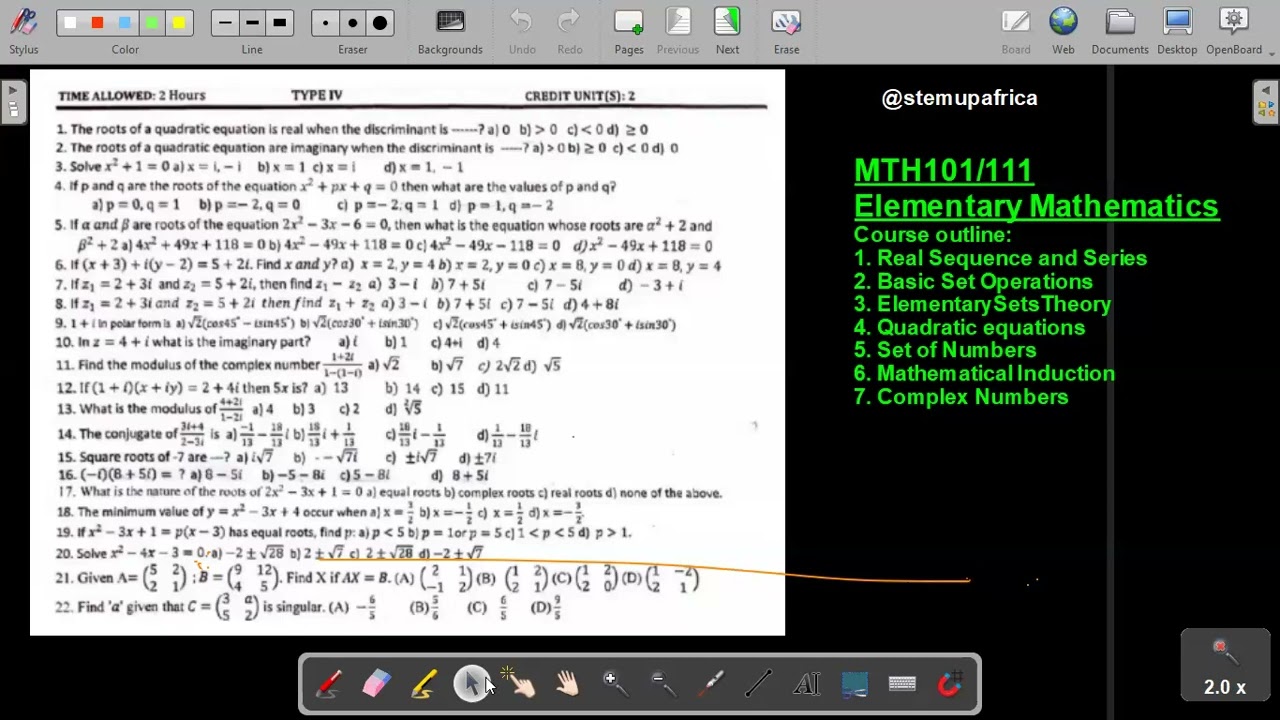Select the Interact with items finger tool
Screen dimensions: 1280x720
click(519, 684)
